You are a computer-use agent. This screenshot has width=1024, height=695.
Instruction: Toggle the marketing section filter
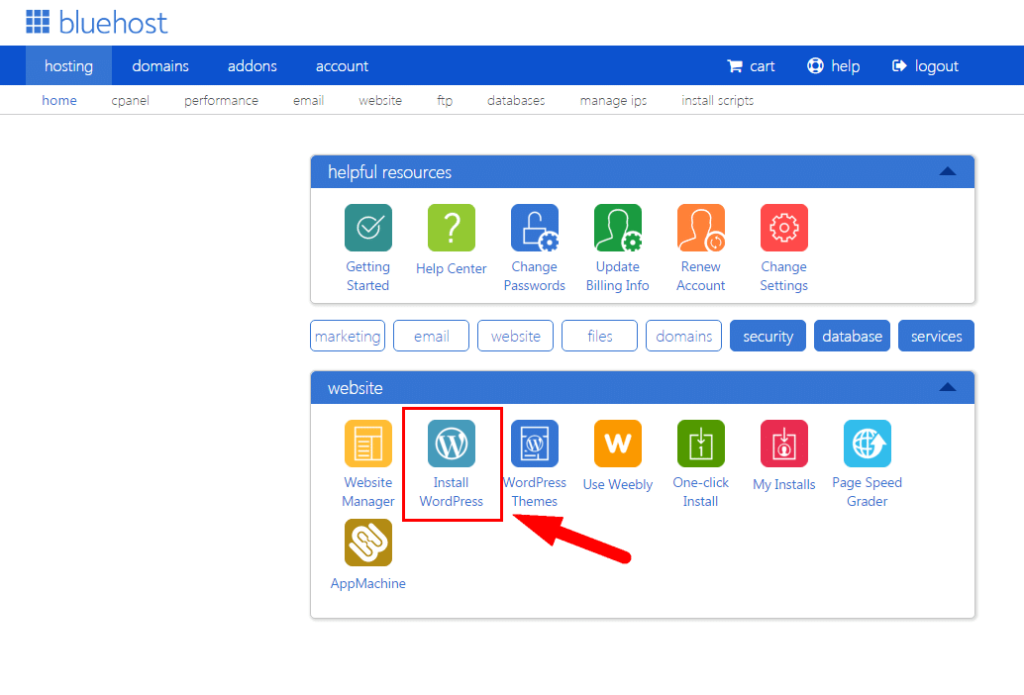tap(347, 336)
